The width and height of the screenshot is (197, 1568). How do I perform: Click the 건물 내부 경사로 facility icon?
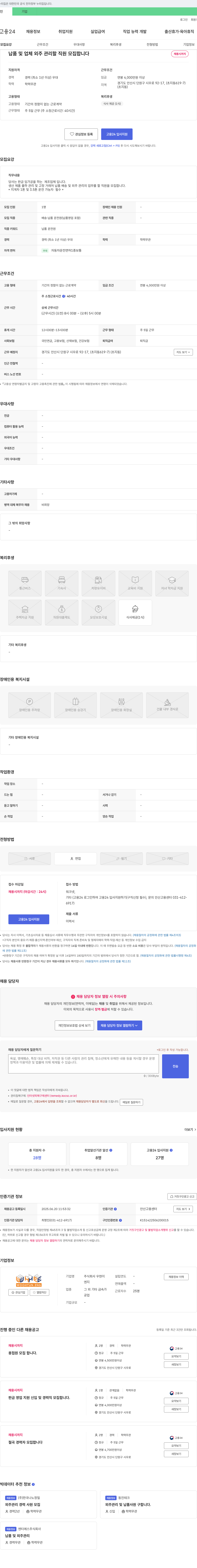[x=167, y=705]
